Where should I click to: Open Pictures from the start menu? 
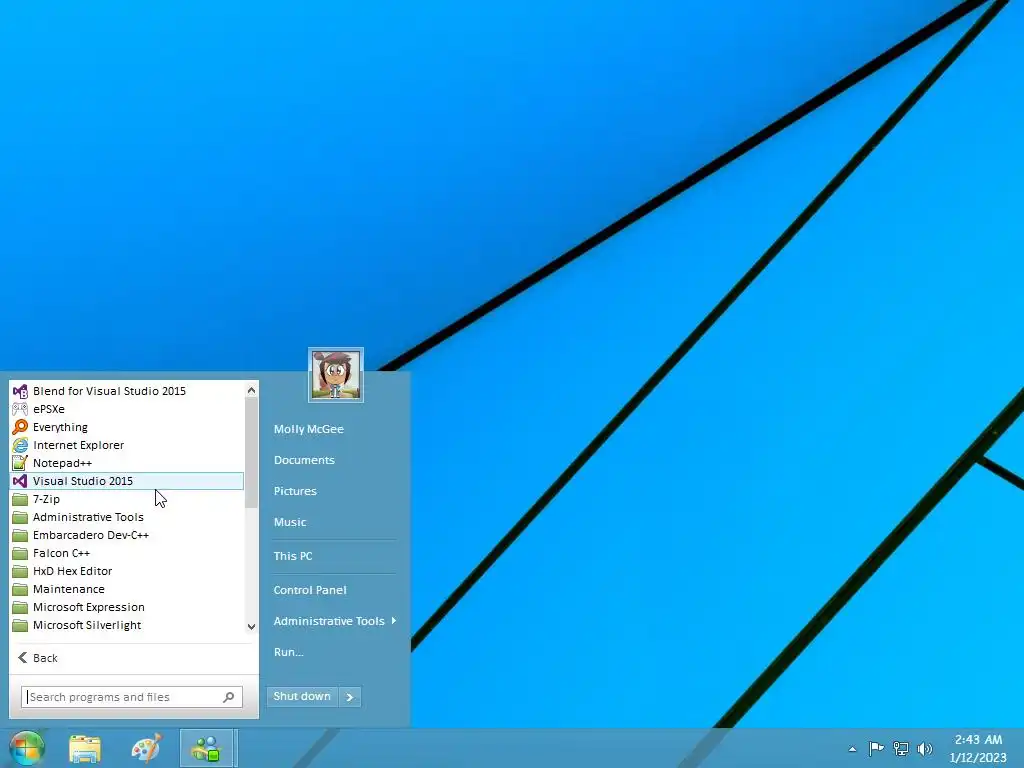(x=295, y=491)
